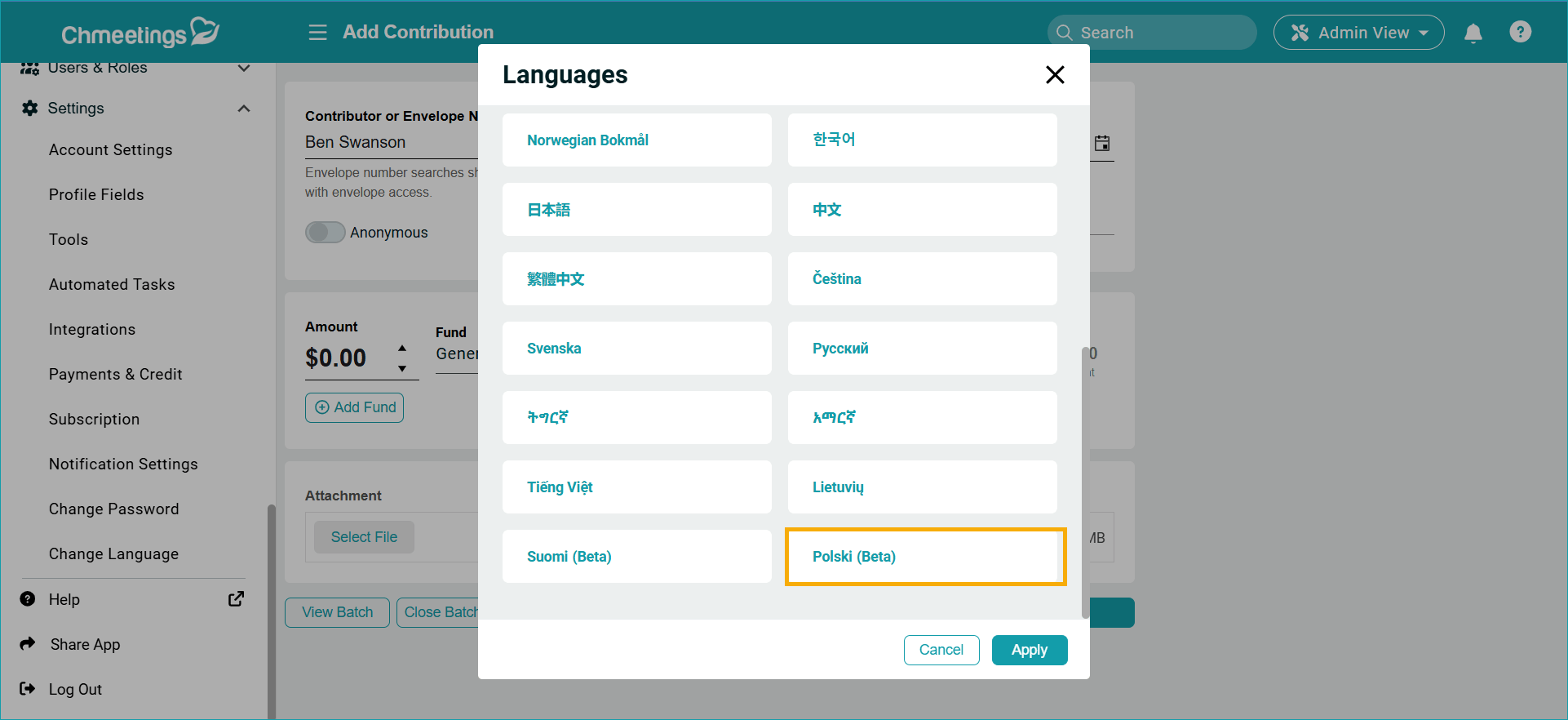Click Close Batch button
The image size is (1568, 720).
(438, 612)
